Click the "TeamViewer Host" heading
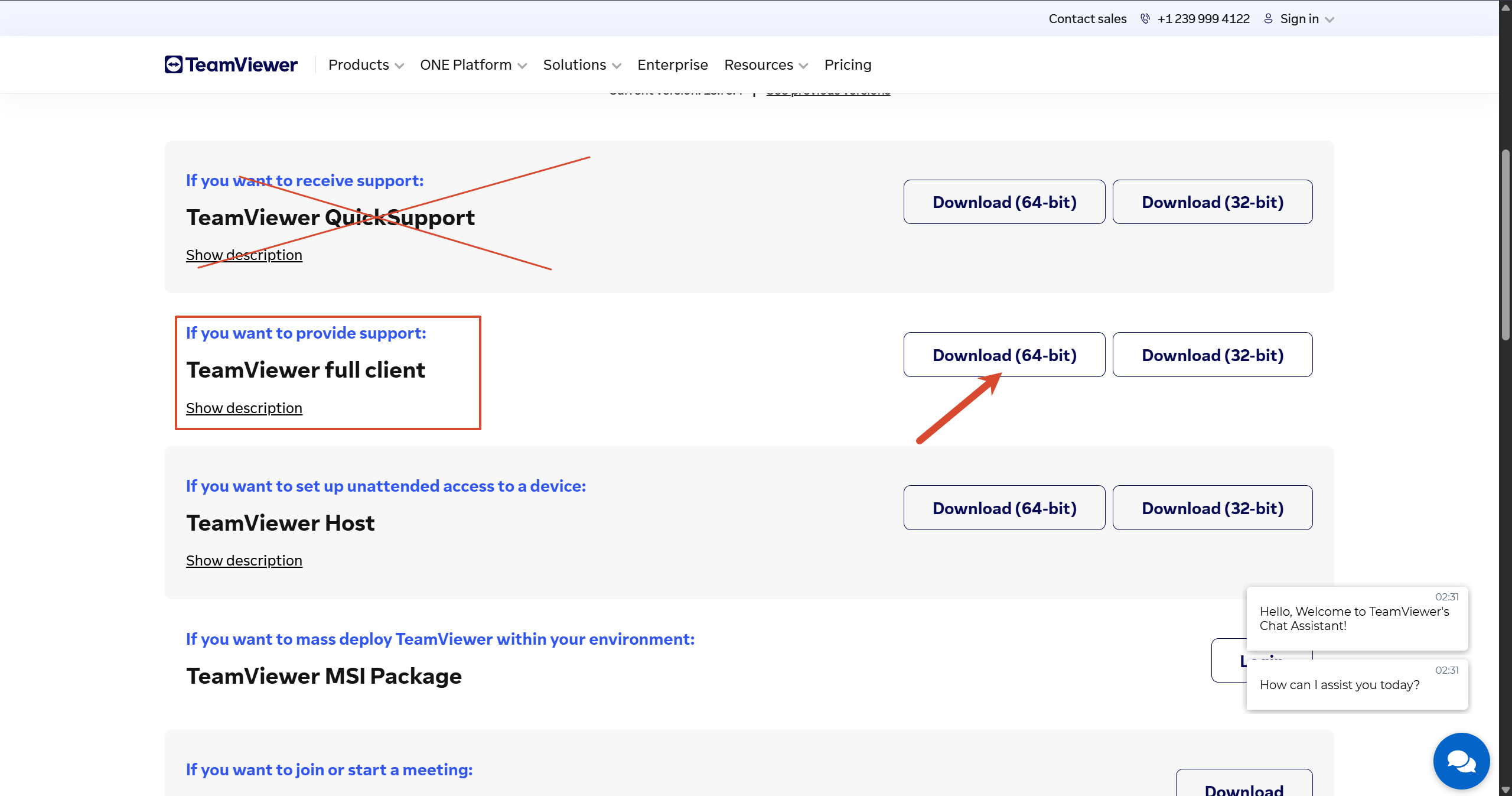Screen dimensions: 1512x796 click(x=281, y=523)
